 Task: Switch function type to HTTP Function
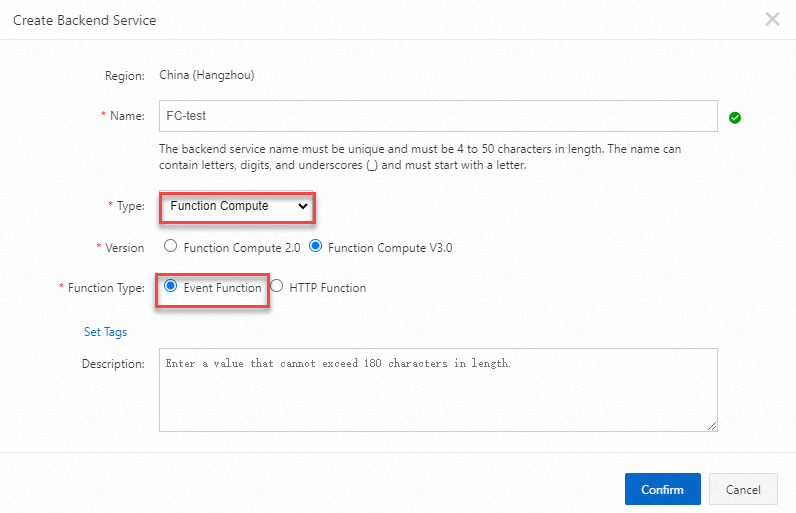tap(277, 287)
